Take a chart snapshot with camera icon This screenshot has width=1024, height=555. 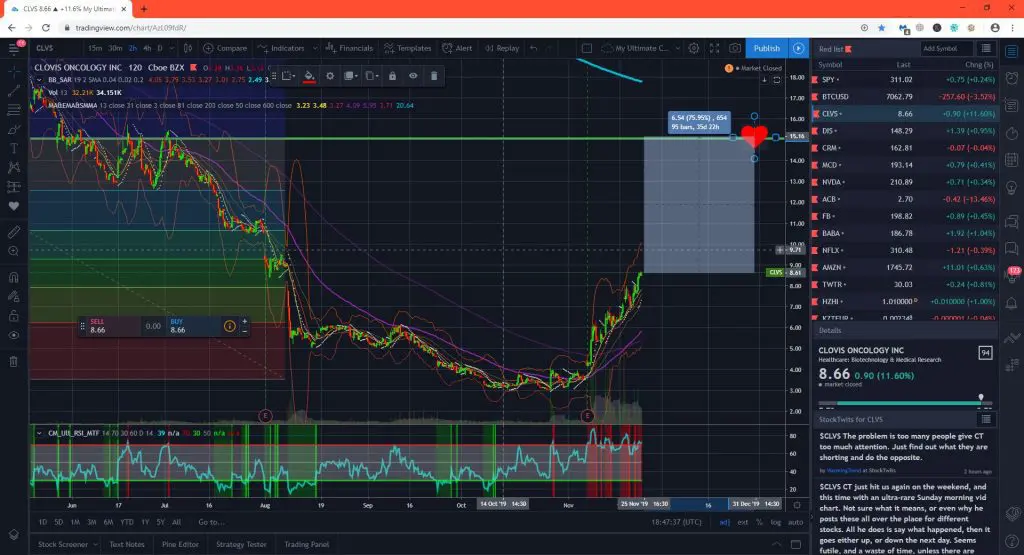click(x=735, y=48)
